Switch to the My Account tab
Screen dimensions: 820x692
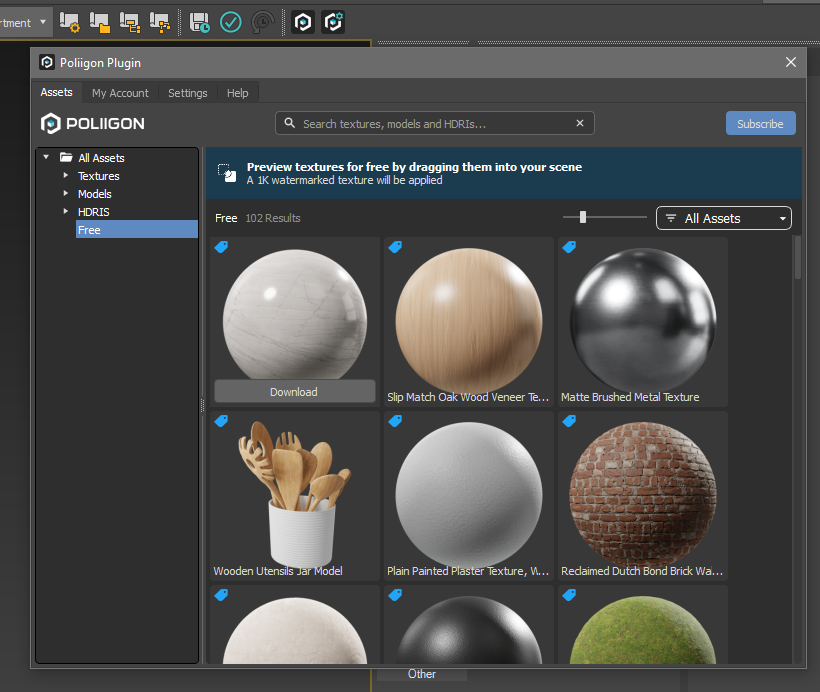(x=120, y=93)
